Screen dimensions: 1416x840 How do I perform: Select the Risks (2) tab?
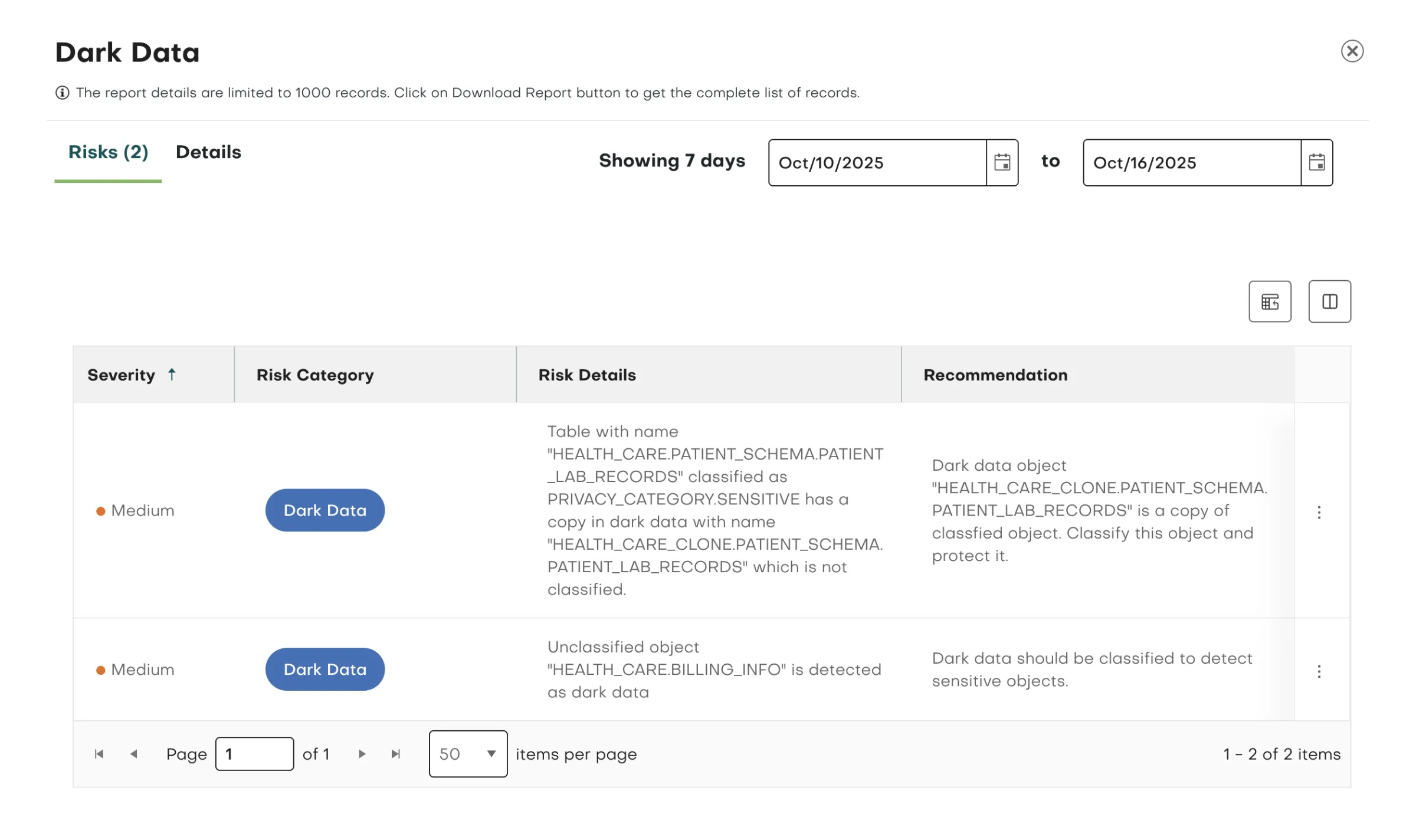108,152
